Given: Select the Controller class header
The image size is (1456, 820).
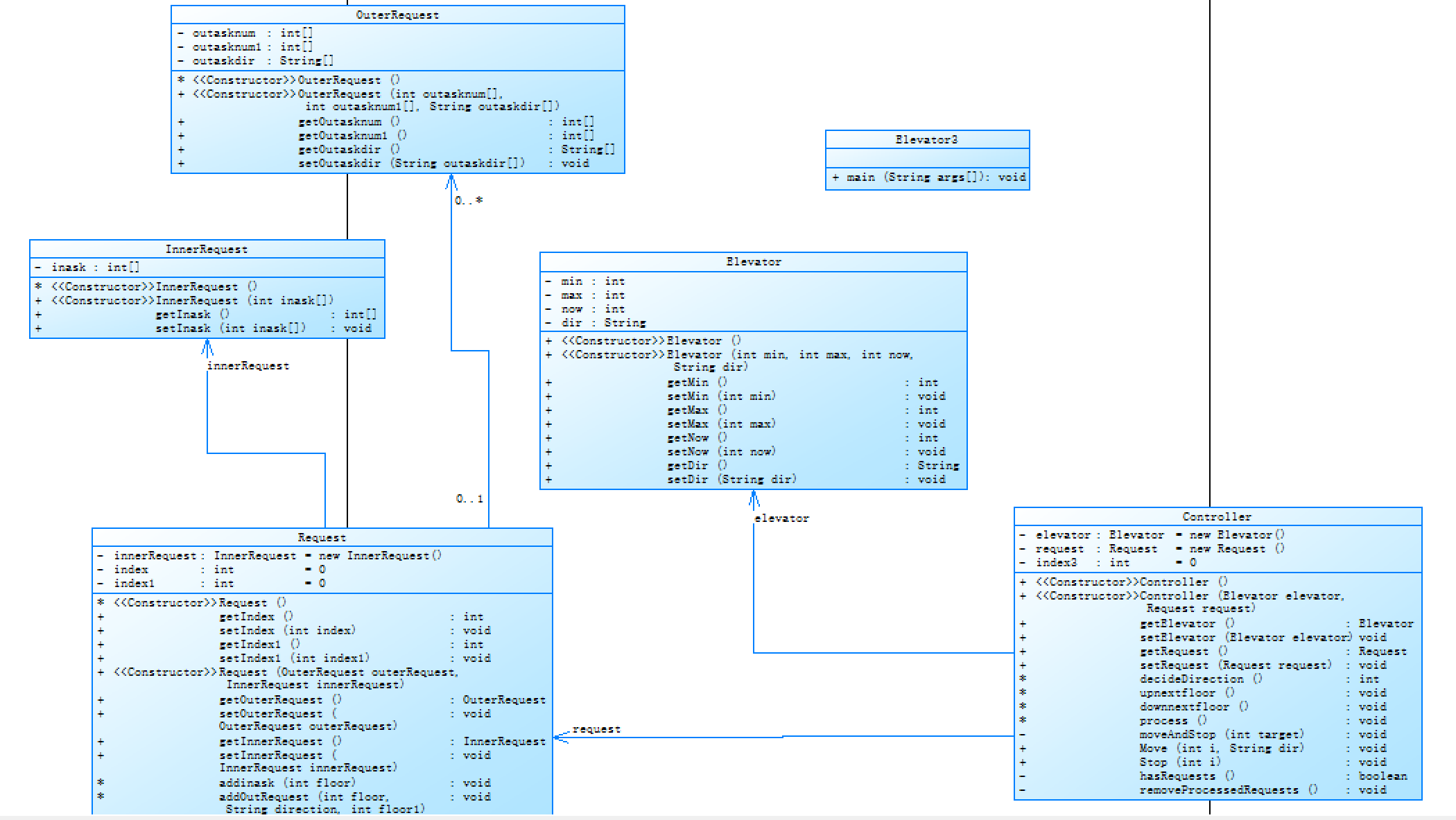Looking at the screenshot, I should coord(1217,516).
